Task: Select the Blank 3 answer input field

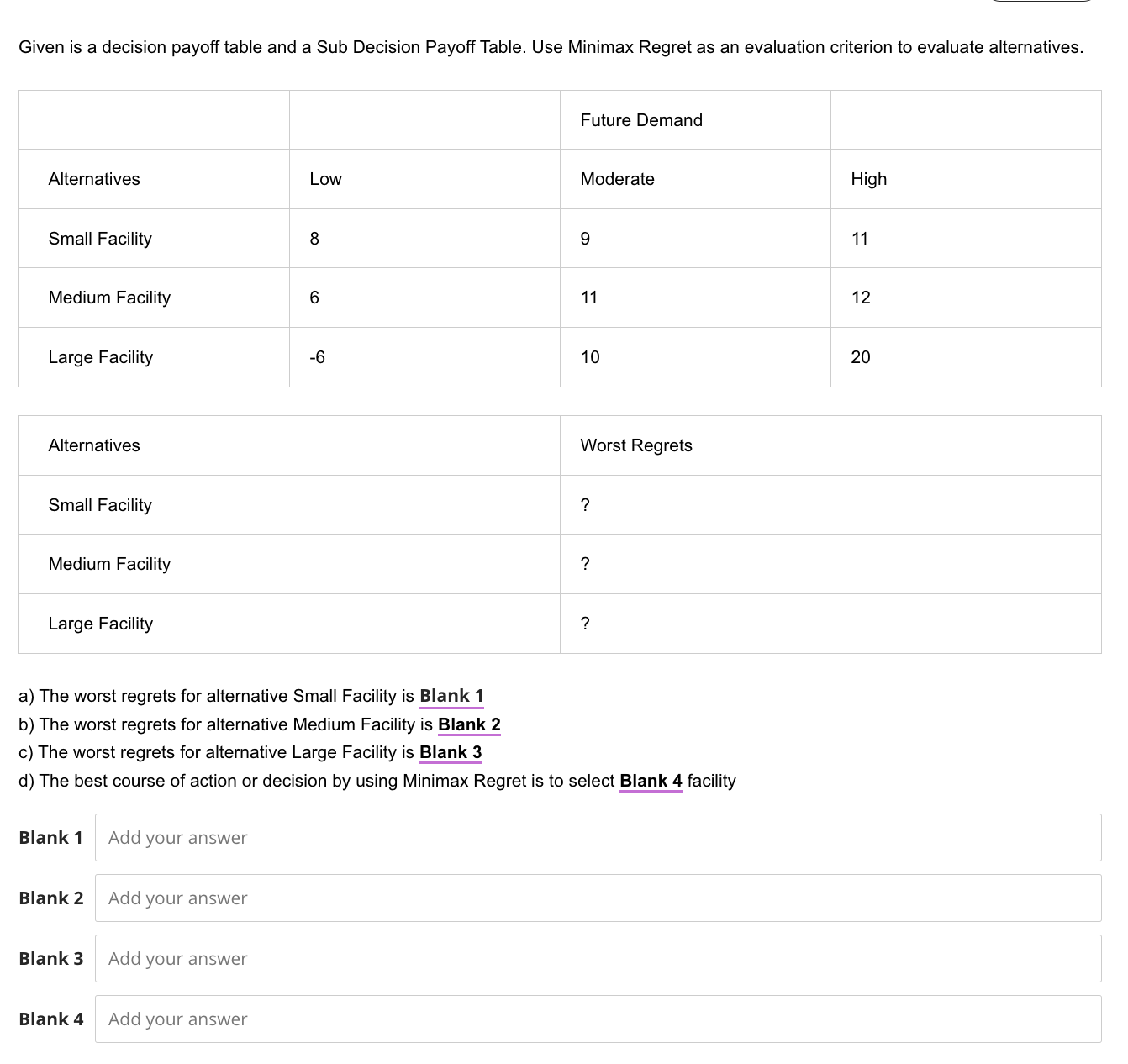Action: [x=597, y=958]
